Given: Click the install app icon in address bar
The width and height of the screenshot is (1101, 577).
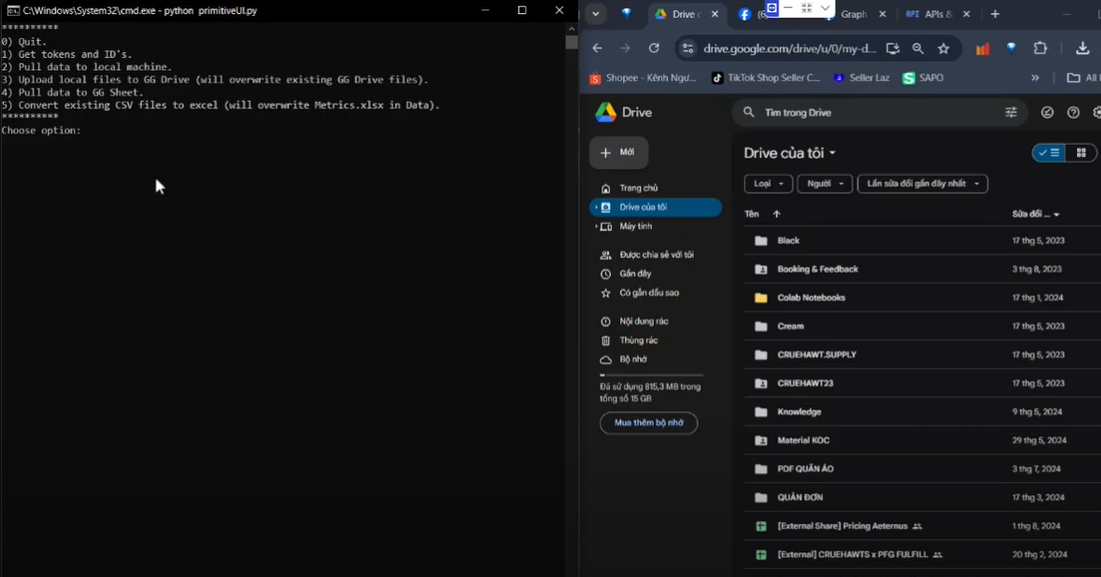Looking at the screenshot, I should coord(892,48).
